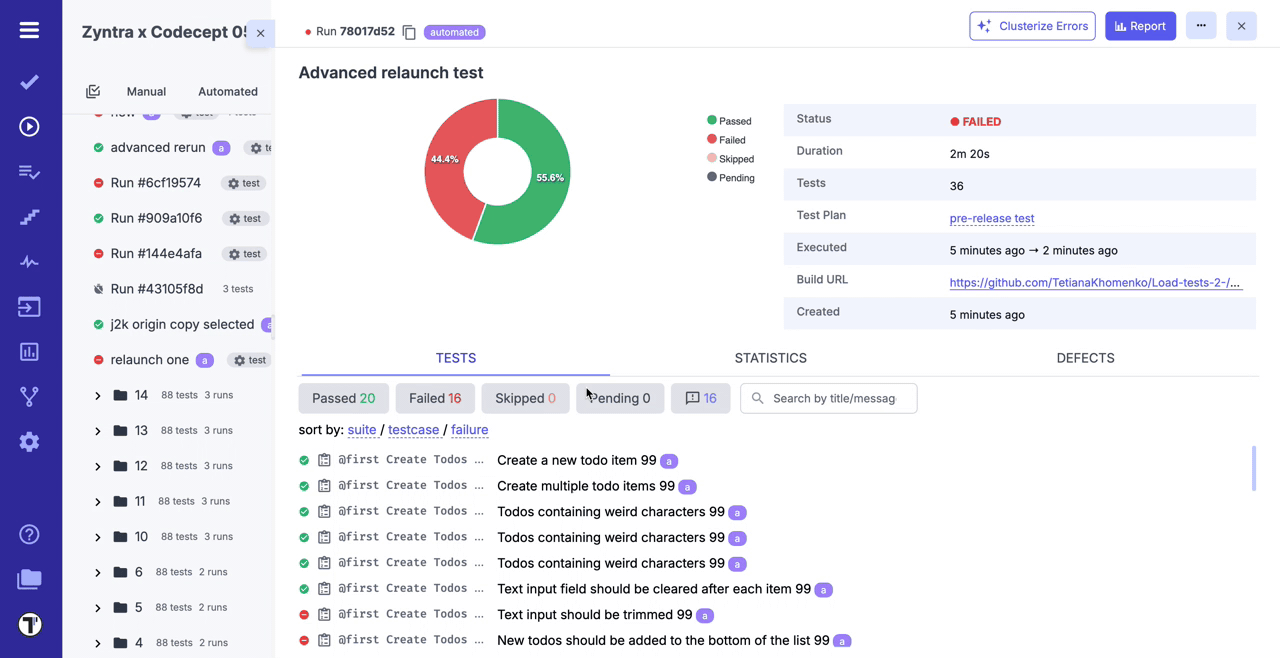Expand folder 10 in run list
Viewport: 1280px width, 658px height.
coord(98,537)
